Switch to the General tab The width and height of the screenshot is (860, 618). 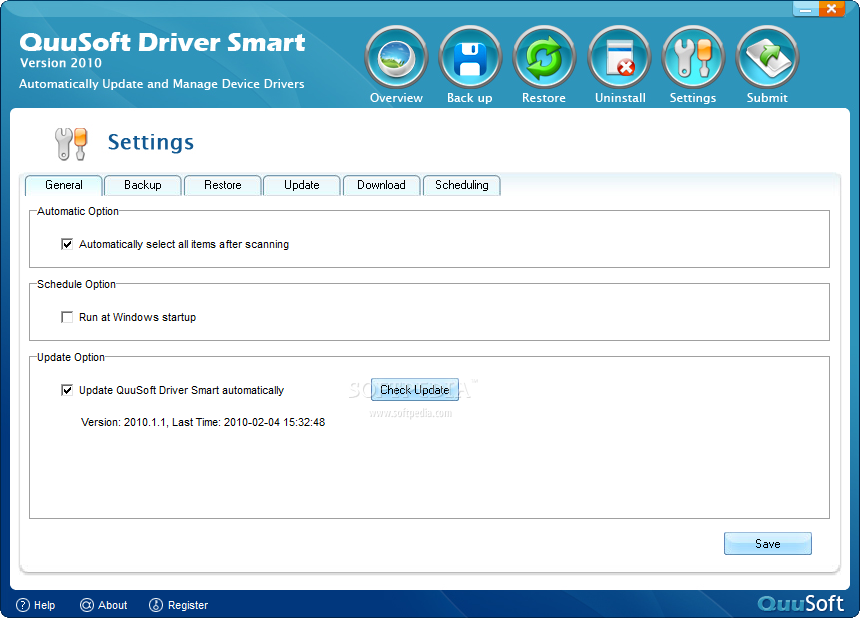[64, 185]
